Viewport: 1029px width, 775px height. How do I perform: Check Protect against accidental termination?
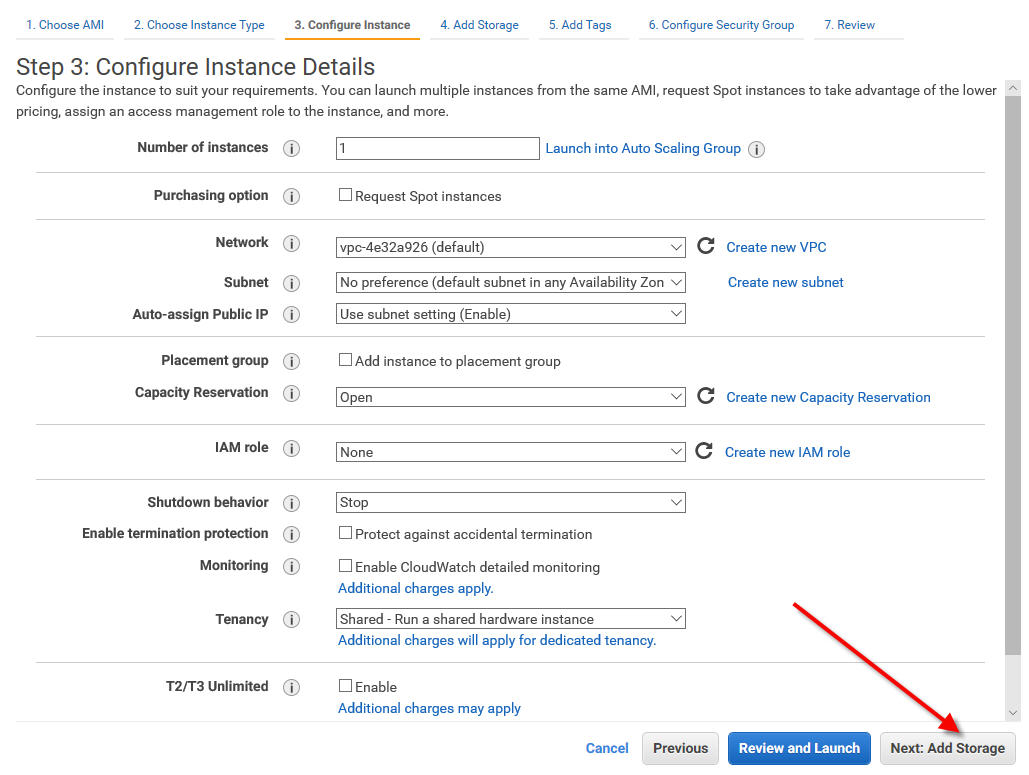pos(345,533)
